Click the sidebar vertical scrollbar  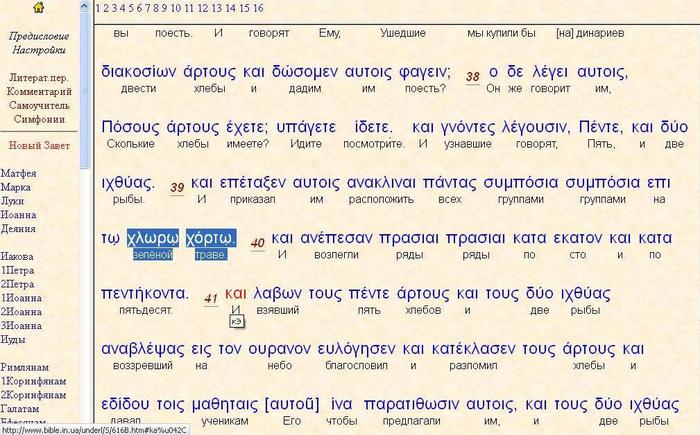[85, 200]
